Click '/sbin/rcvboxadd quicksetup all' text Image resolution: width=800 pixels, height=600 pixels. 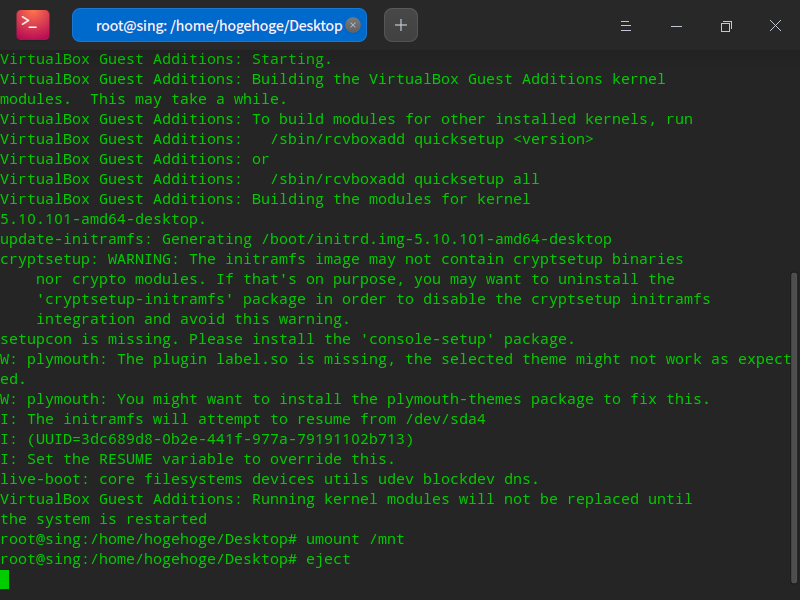tap(405, 179)
